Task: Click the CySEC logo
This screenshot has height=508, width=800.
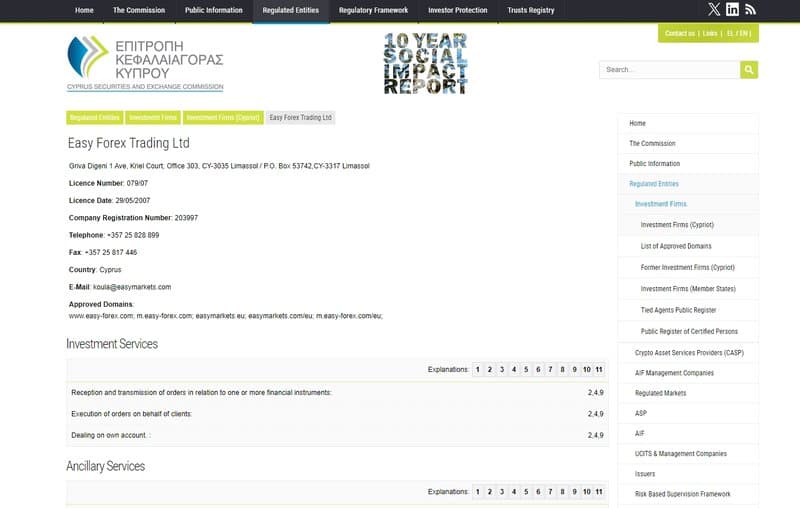Action: (x=145, y=63)
